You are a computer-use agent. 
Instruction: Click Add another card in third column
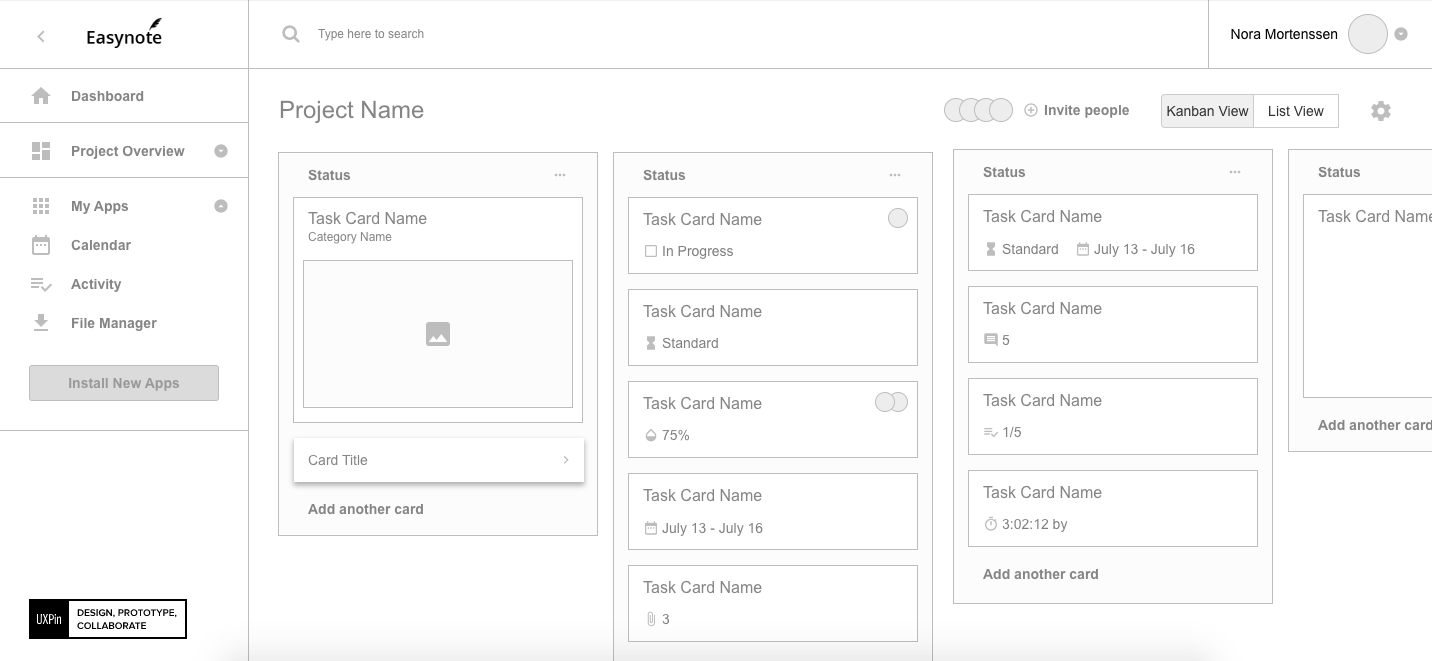pyautogui.click(x=1041, y=574)
